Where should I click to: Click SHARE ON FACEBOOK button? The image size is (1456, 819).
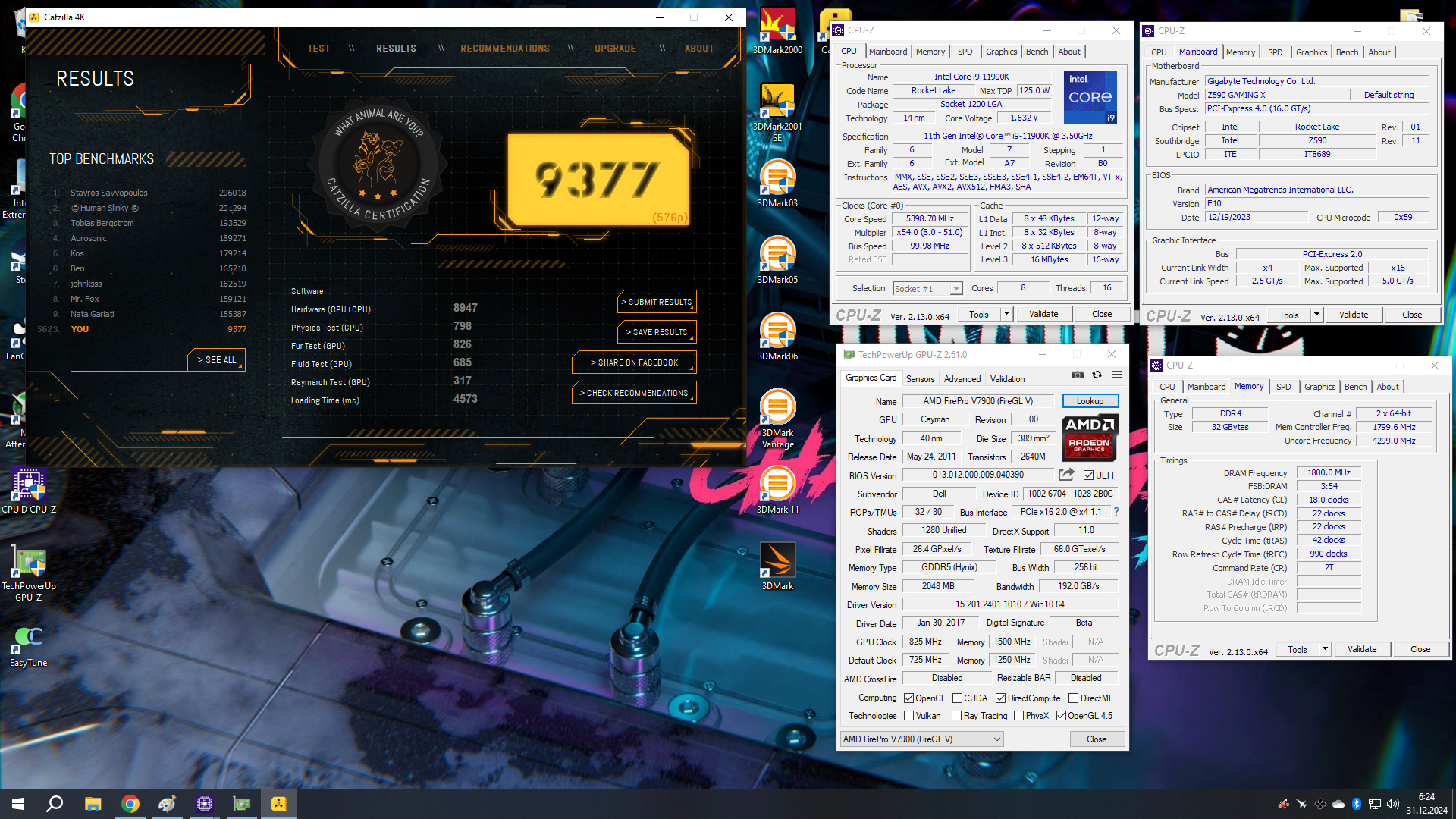(634, 362)
